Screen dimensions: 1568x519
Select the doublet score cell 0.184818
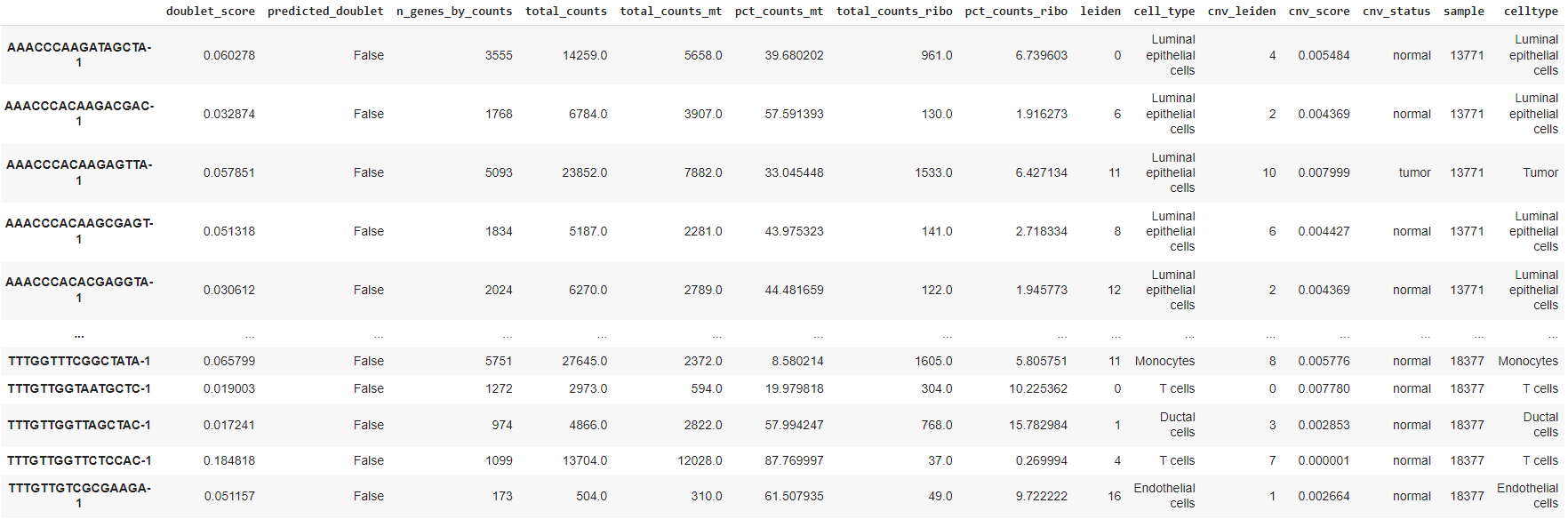pos(228,460)
